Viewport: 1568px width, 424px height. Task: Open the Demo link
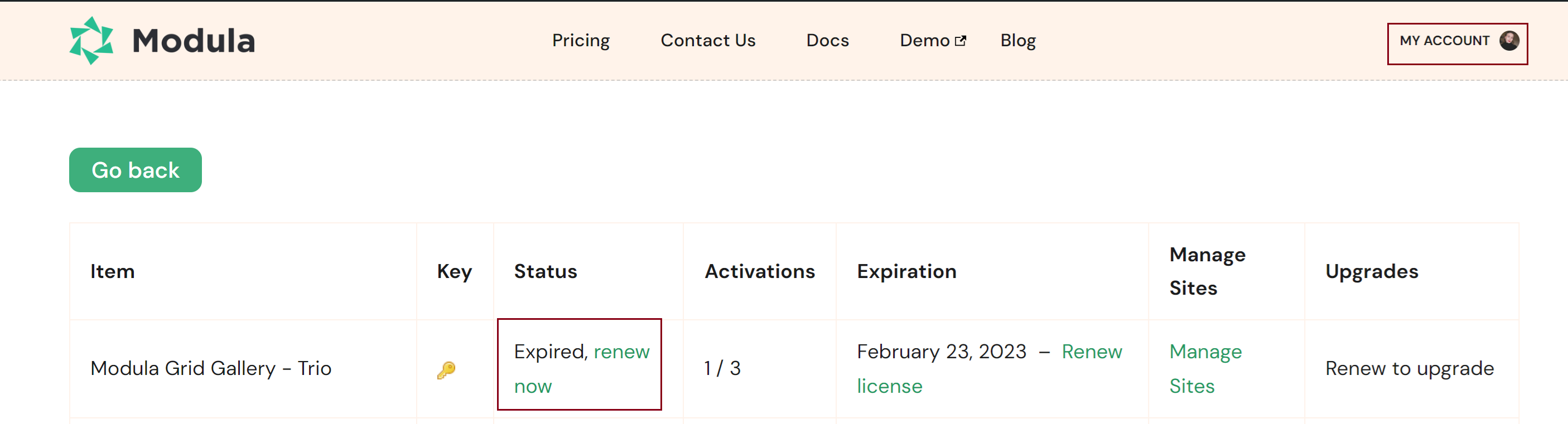point(924,40)
